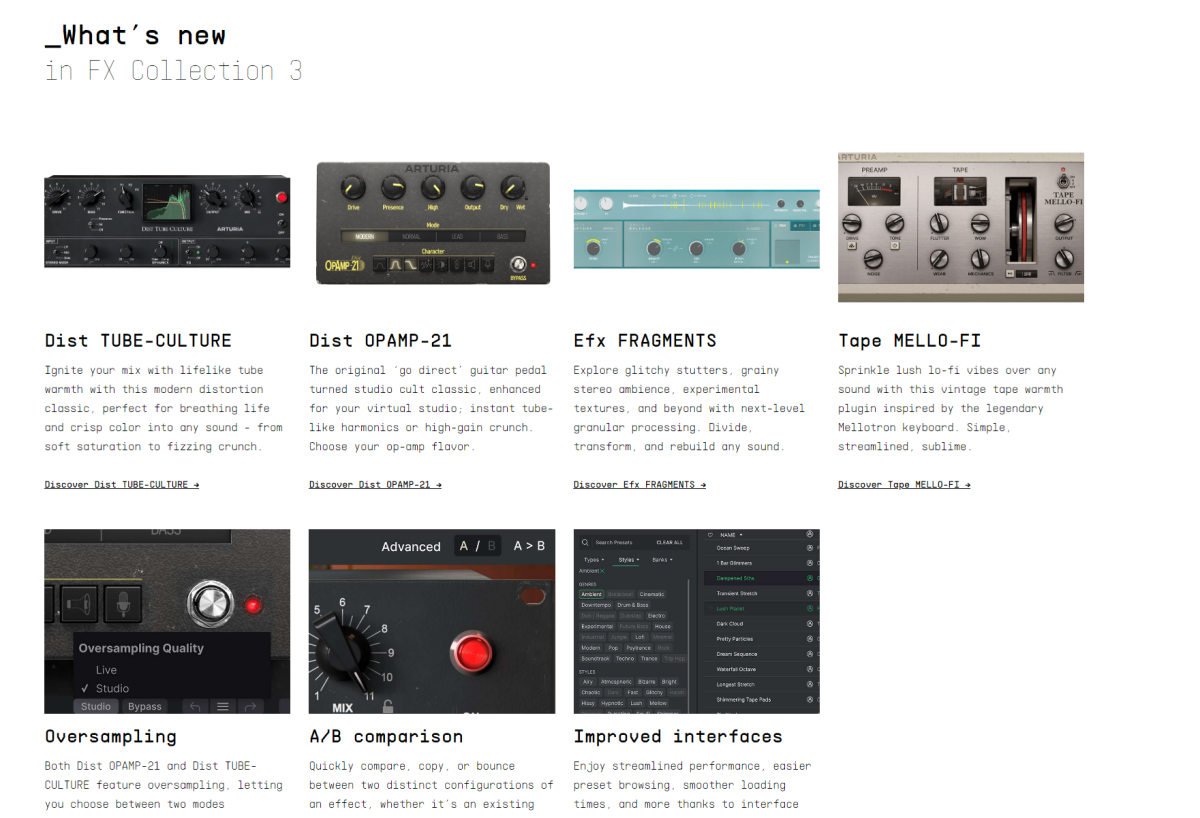This screenshot has height=818, width=1200.
Task: Click the 'Oversampling' section heading
Action: pos(111,737)
